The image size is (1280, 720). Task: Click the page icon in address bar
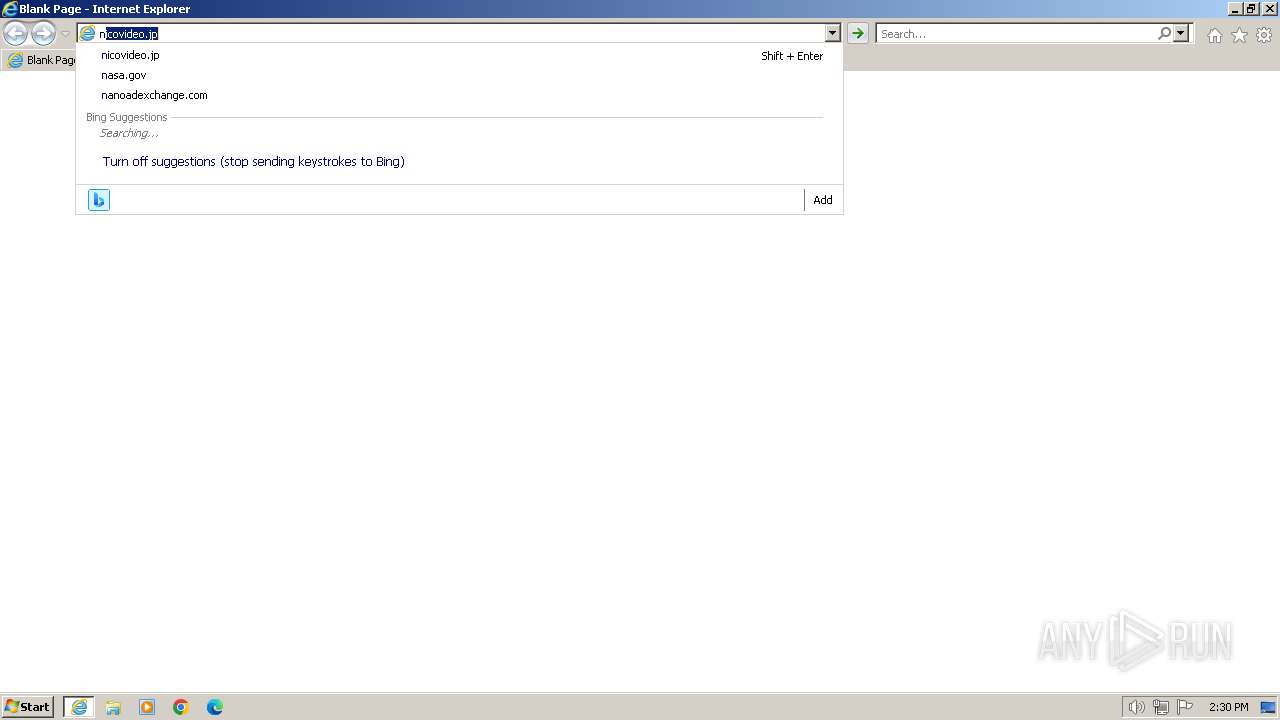[88, 34]
